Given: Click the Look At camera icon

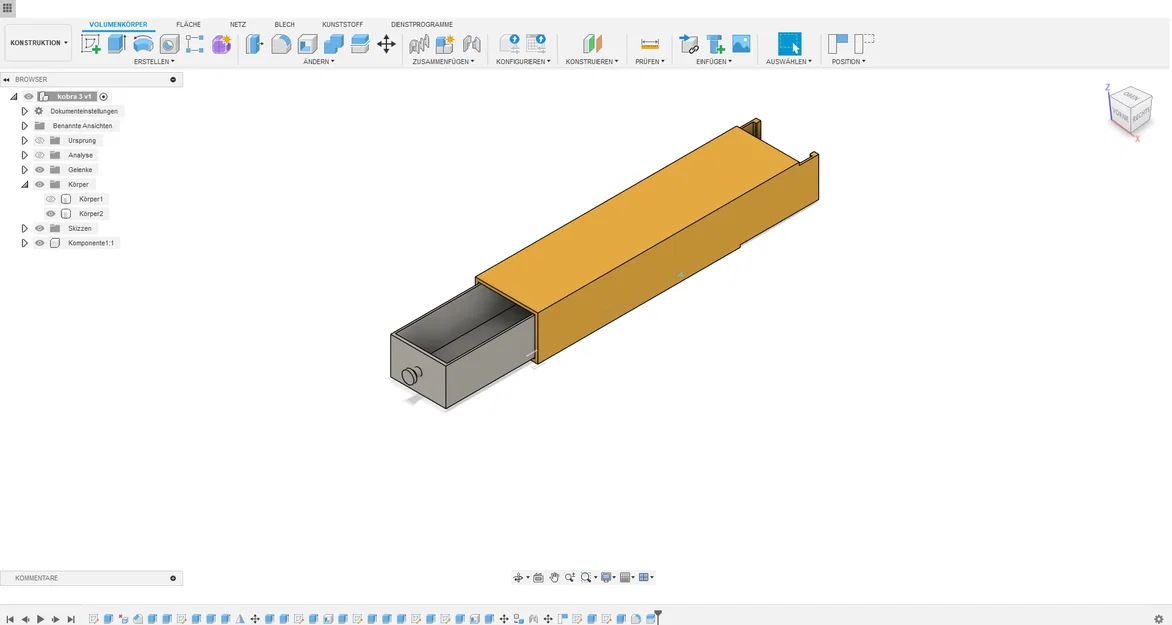Looking at the screenshot, I should (x=538, y=577).
